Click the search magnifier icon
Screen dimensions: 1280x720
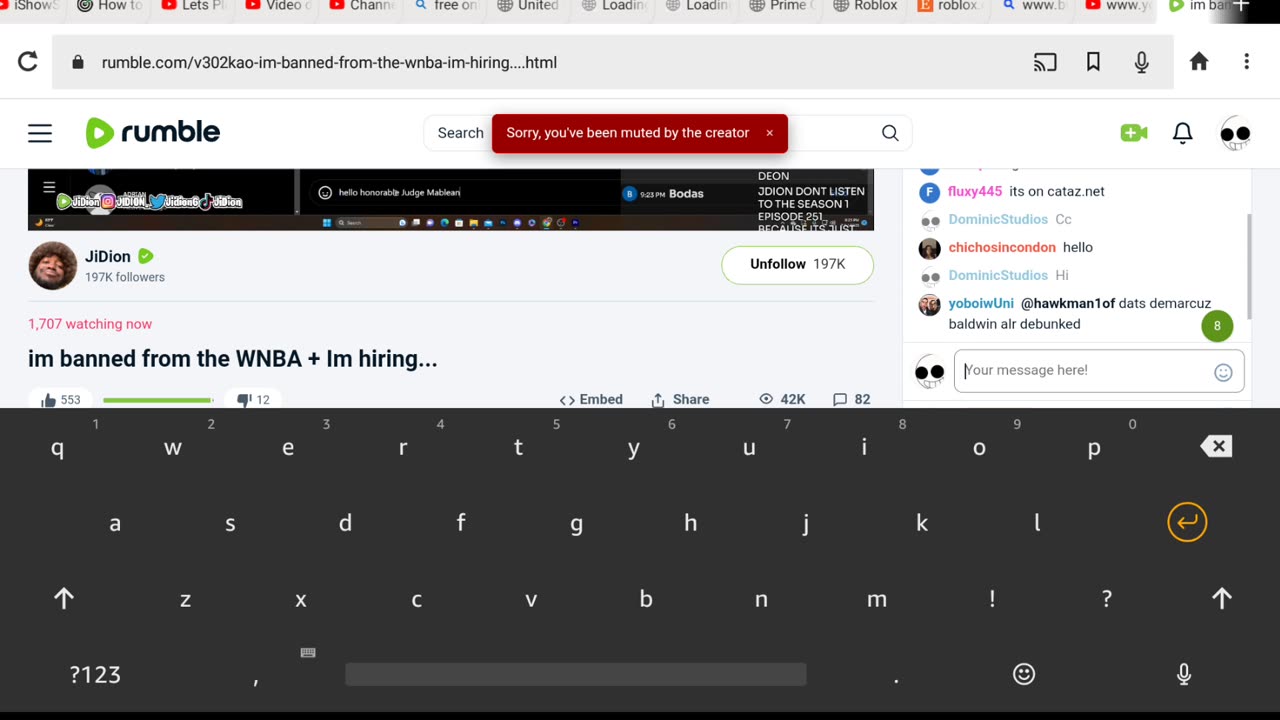(890, 133)
